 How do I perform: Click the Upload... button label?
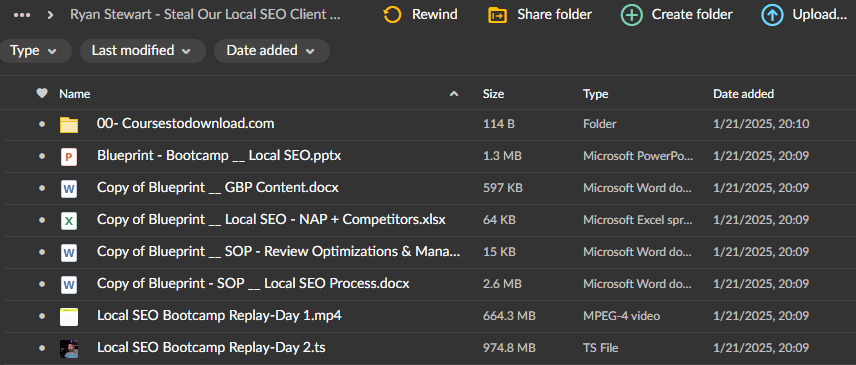click(819, 15)
